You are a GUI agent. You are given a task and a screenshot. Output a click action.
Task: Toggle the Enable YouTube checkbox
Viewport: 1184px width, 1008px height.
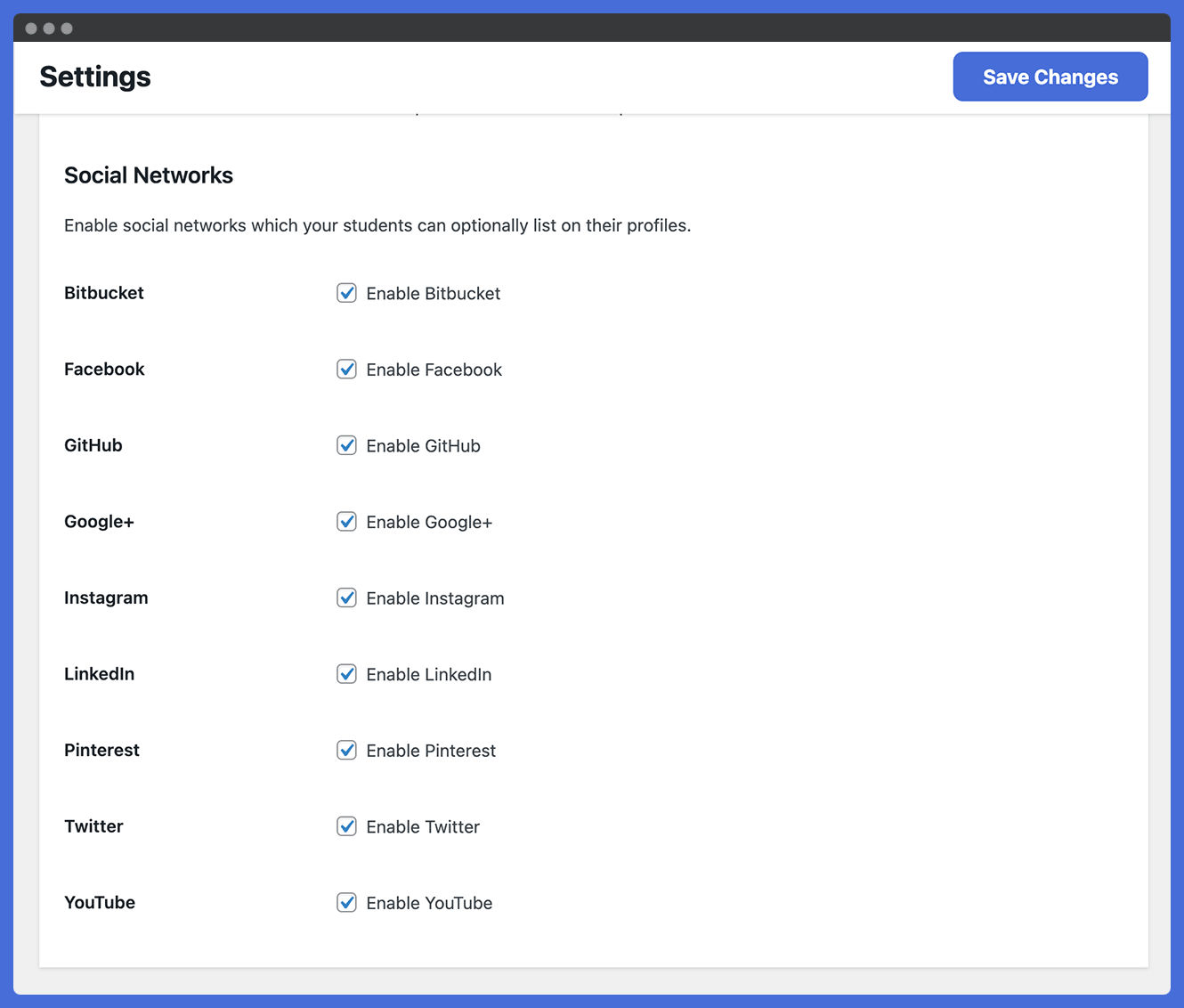click(x=347, y=903)
